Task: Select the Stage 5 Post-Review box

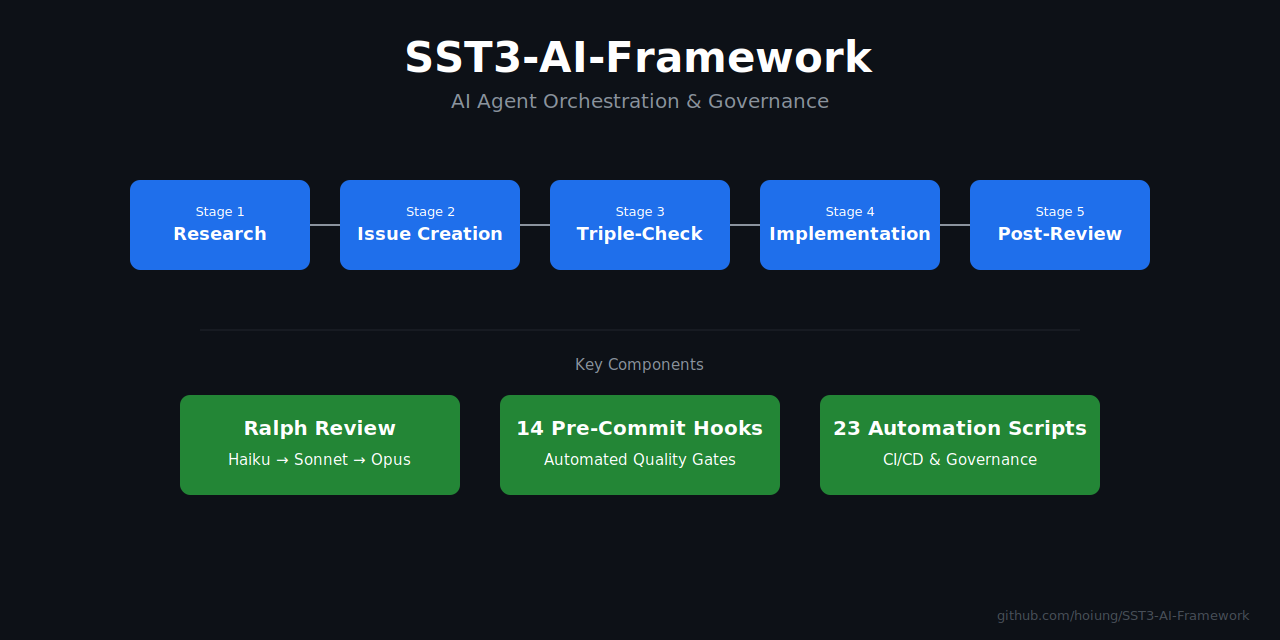Action: click(x=1060, y=225)
